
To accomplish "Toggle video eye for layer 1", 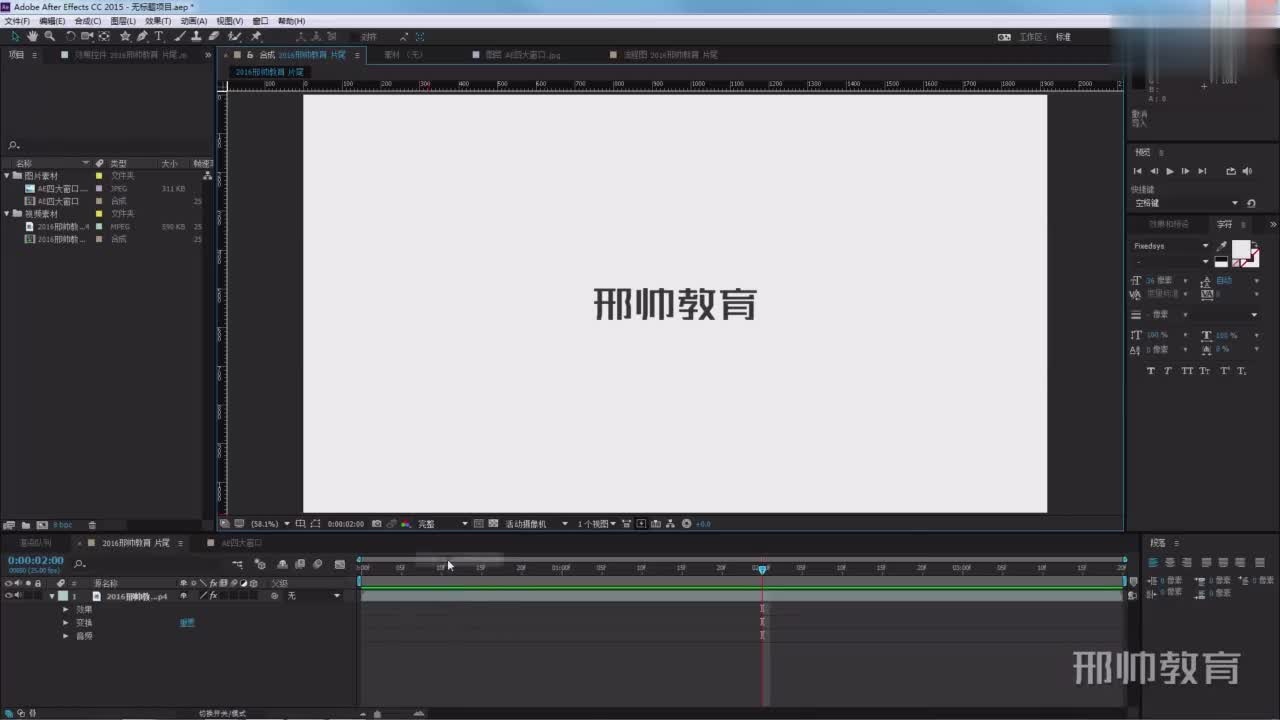I will 8,596.
